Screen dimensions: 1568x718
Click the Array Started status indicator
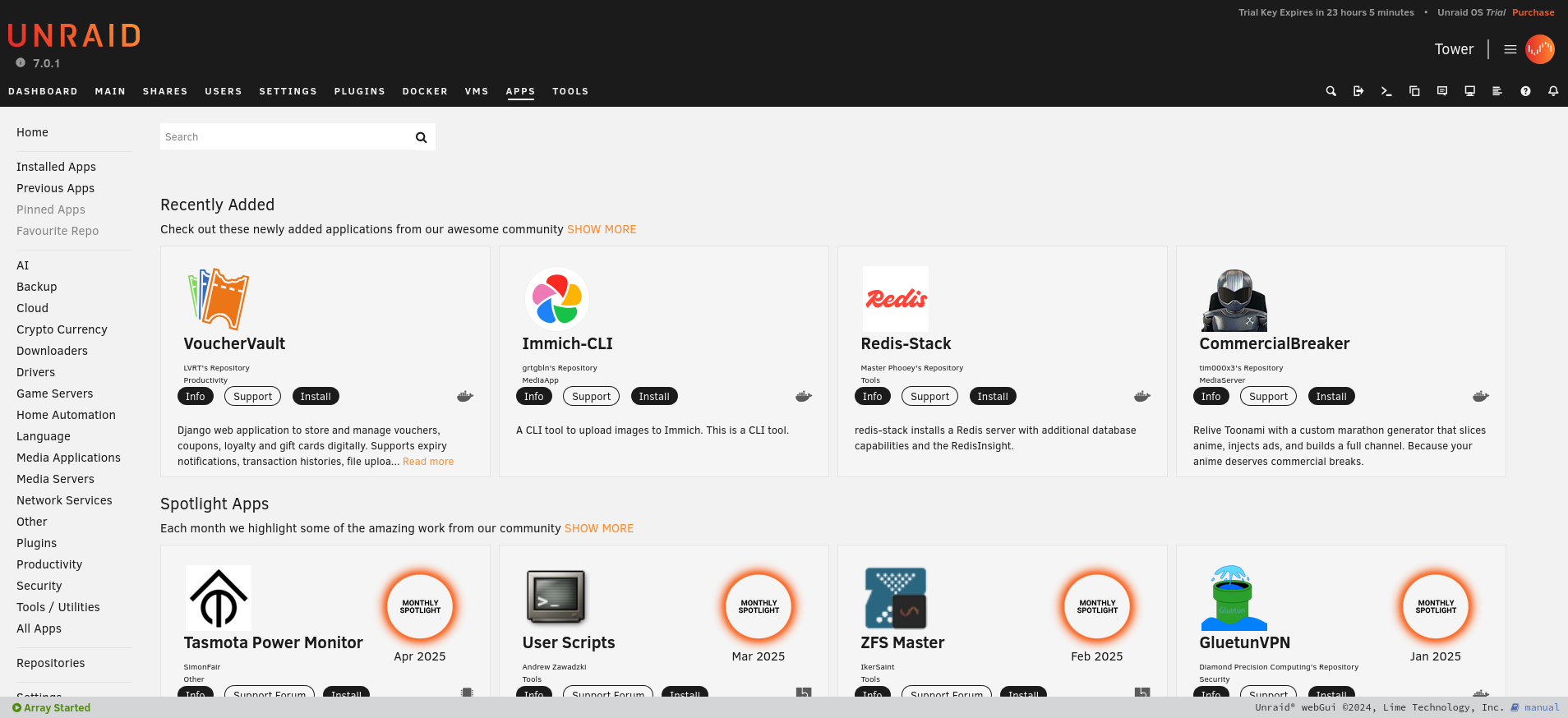[51, 707]
